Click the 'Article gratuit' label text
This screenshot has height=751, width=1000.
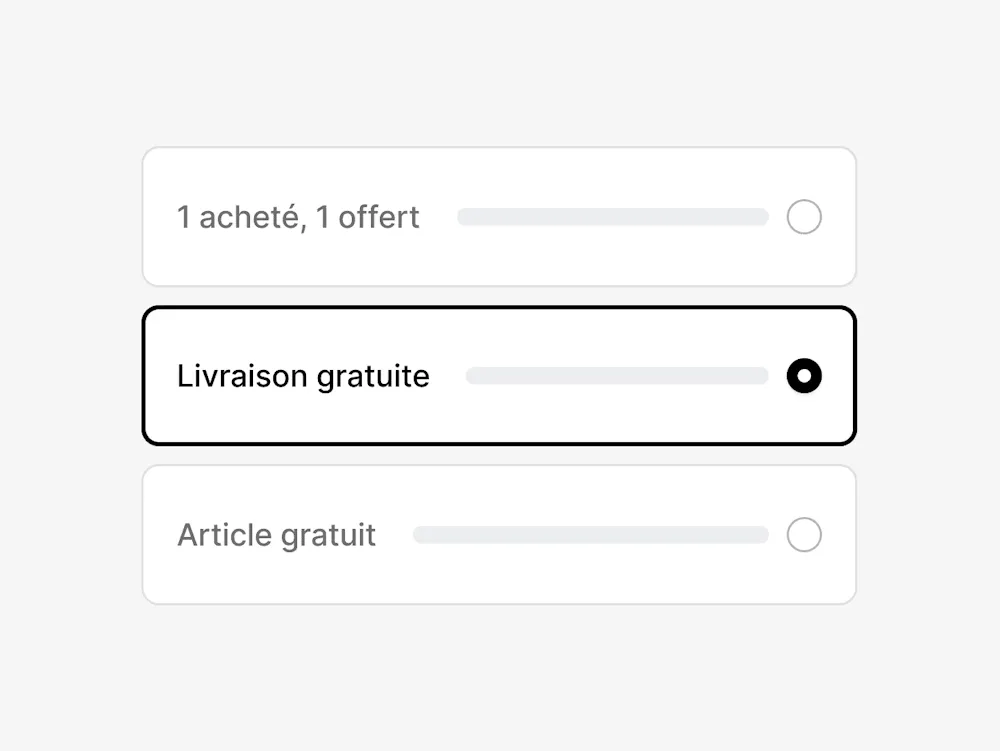click(x=276, y=535)
